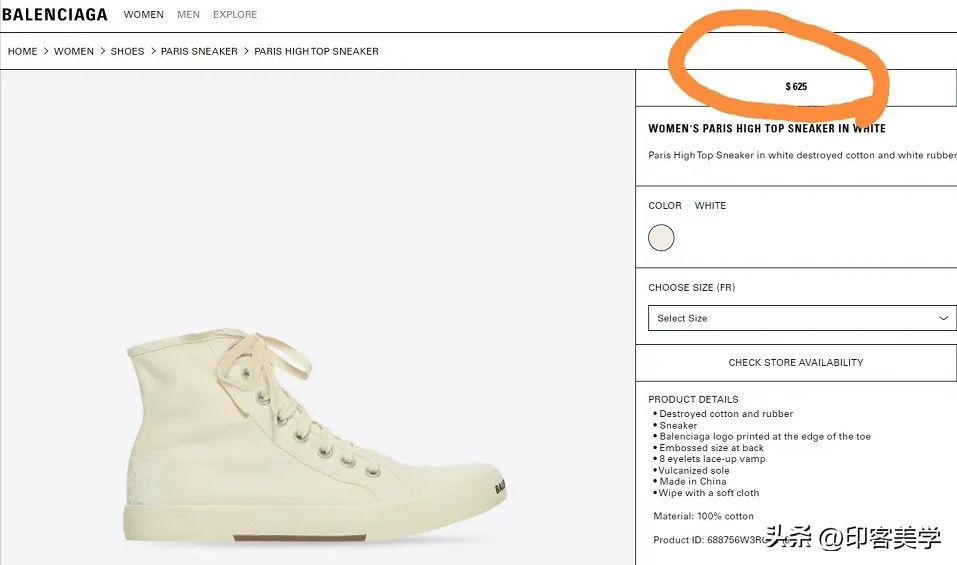
Task: Expand the Select Size dropdown
Action: [796, 318]
